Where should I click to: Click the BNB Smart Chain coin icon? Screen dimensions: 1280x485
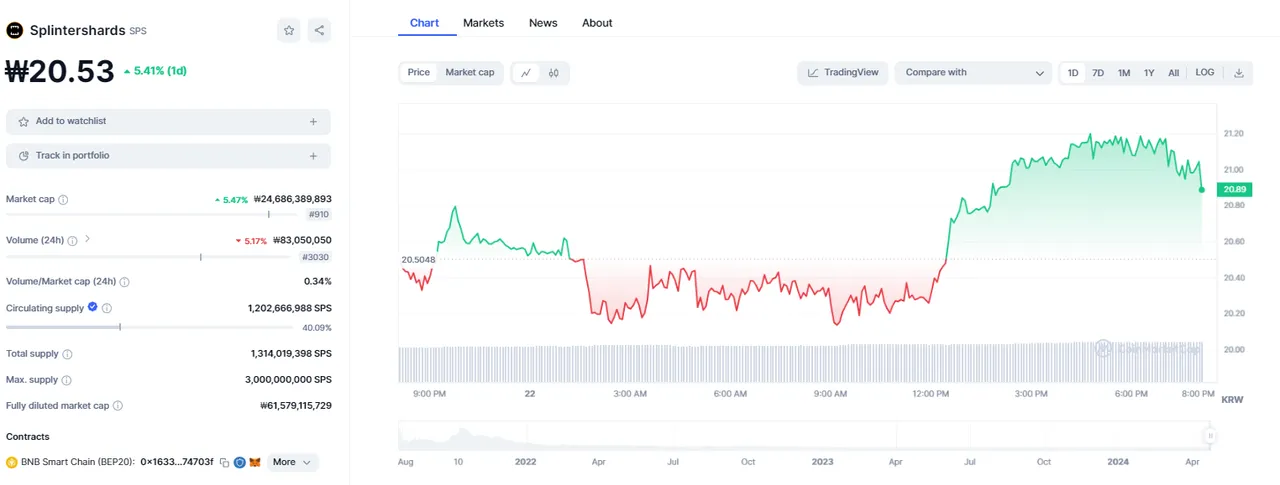(x=12, y=462)
